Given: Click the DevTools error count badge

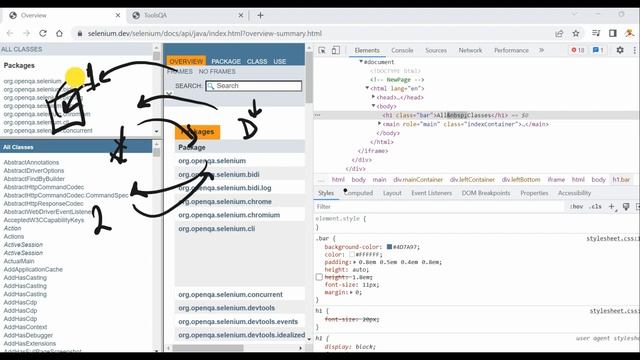Looking at the screenshot, I should coord(578,50).
